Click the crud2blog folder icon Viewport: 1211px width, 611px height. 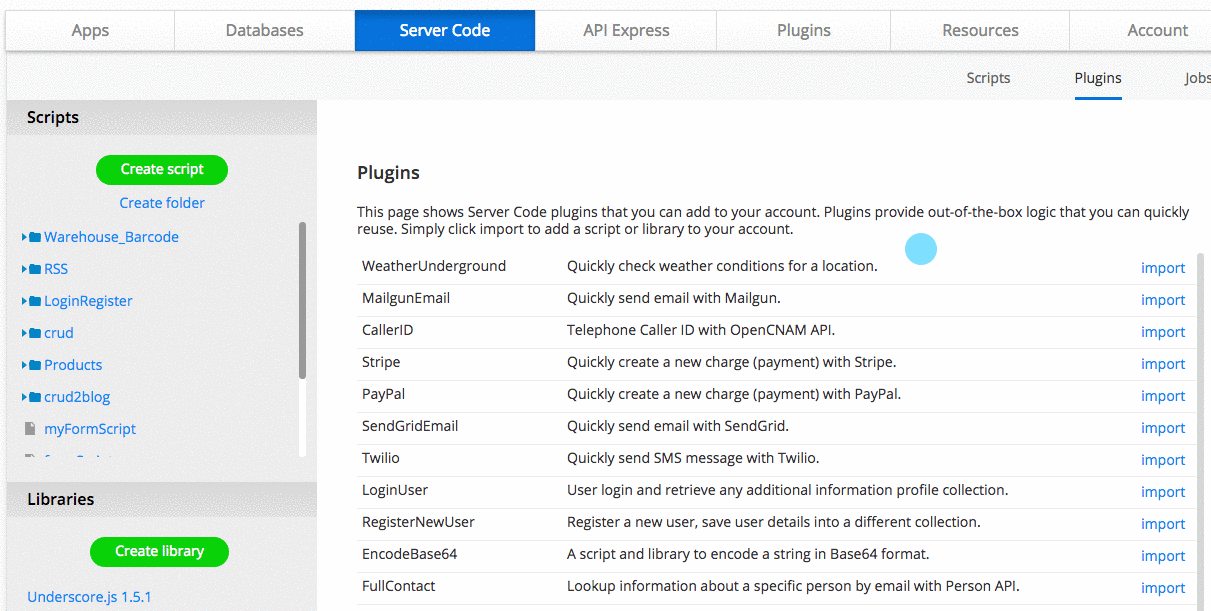point(34,396)
